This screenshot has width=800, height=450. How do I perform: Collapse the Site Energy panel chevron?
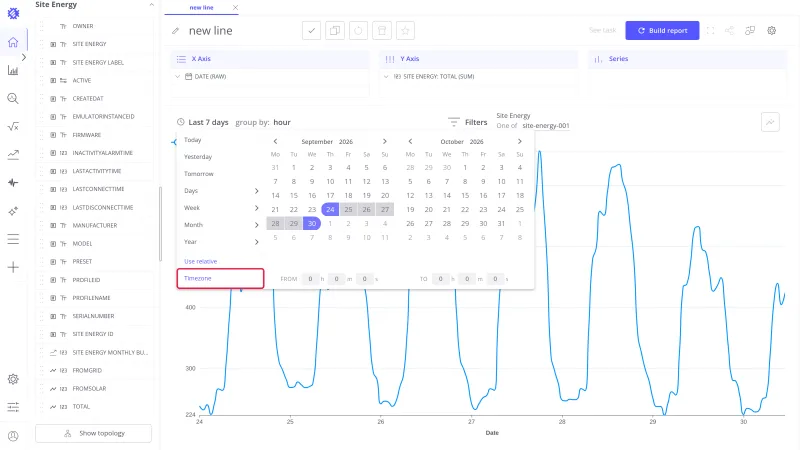tap(152, 5)
